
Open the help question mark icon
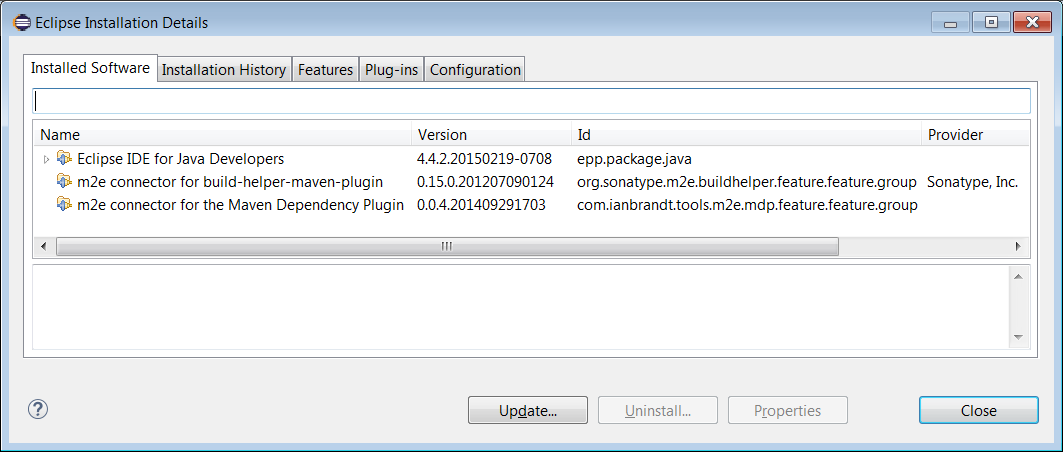pos(38,409)
